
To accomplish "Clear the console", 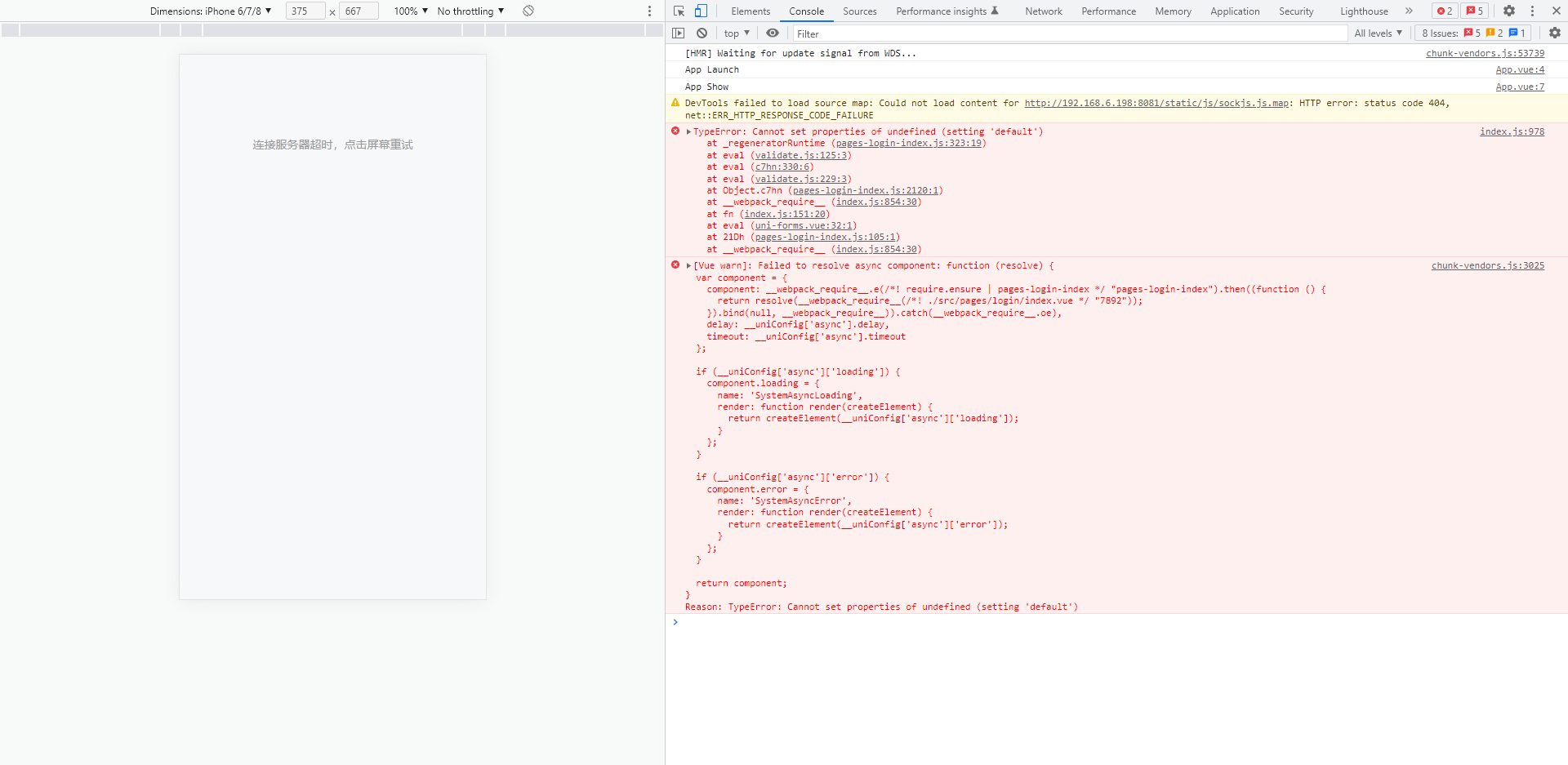I will click(x=702, y=33).
